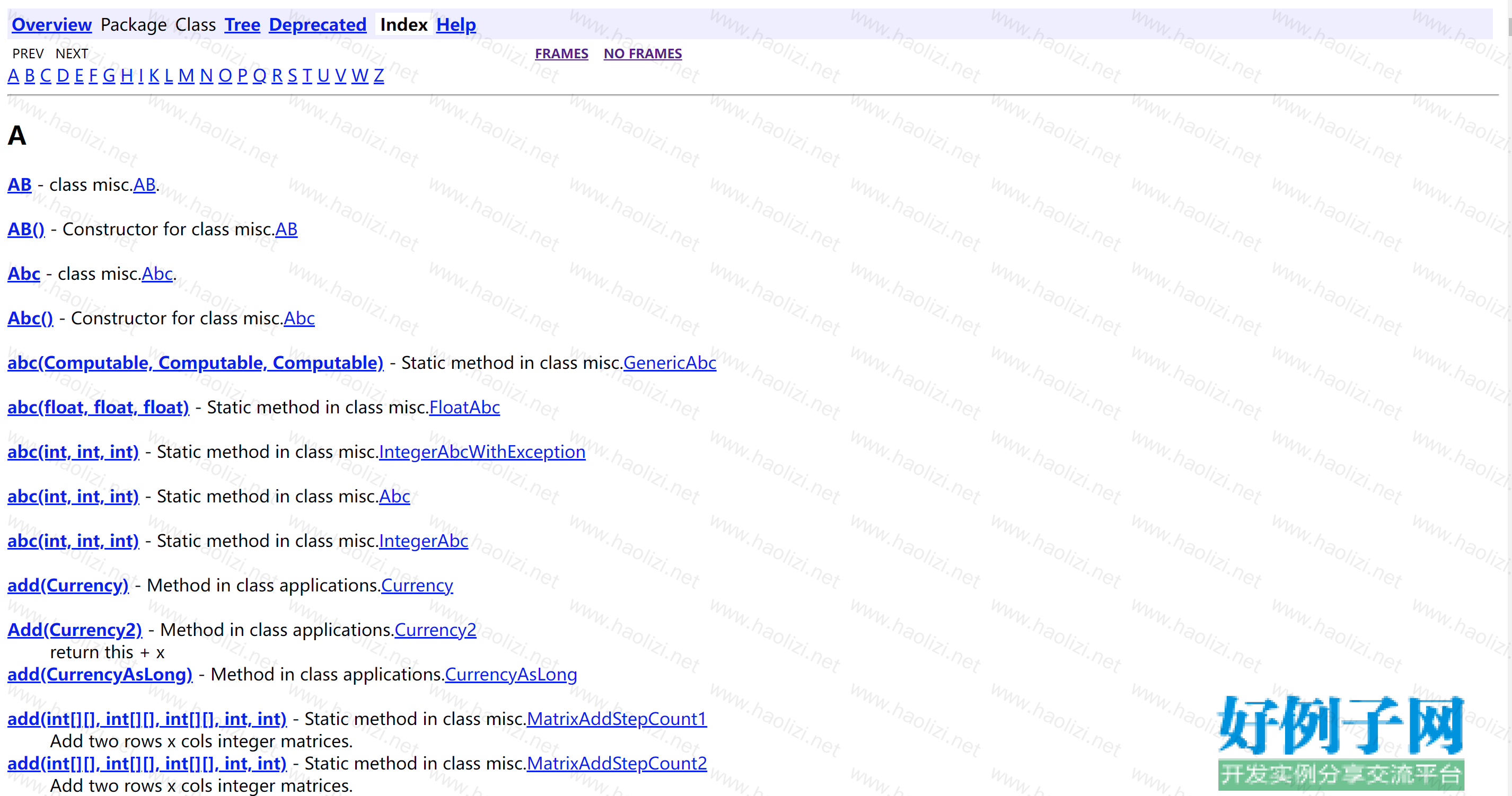Switch to NO FRAMES view
Viewport: 1512px width, 796px height.
pyautogui.click(x=642, y=54)
